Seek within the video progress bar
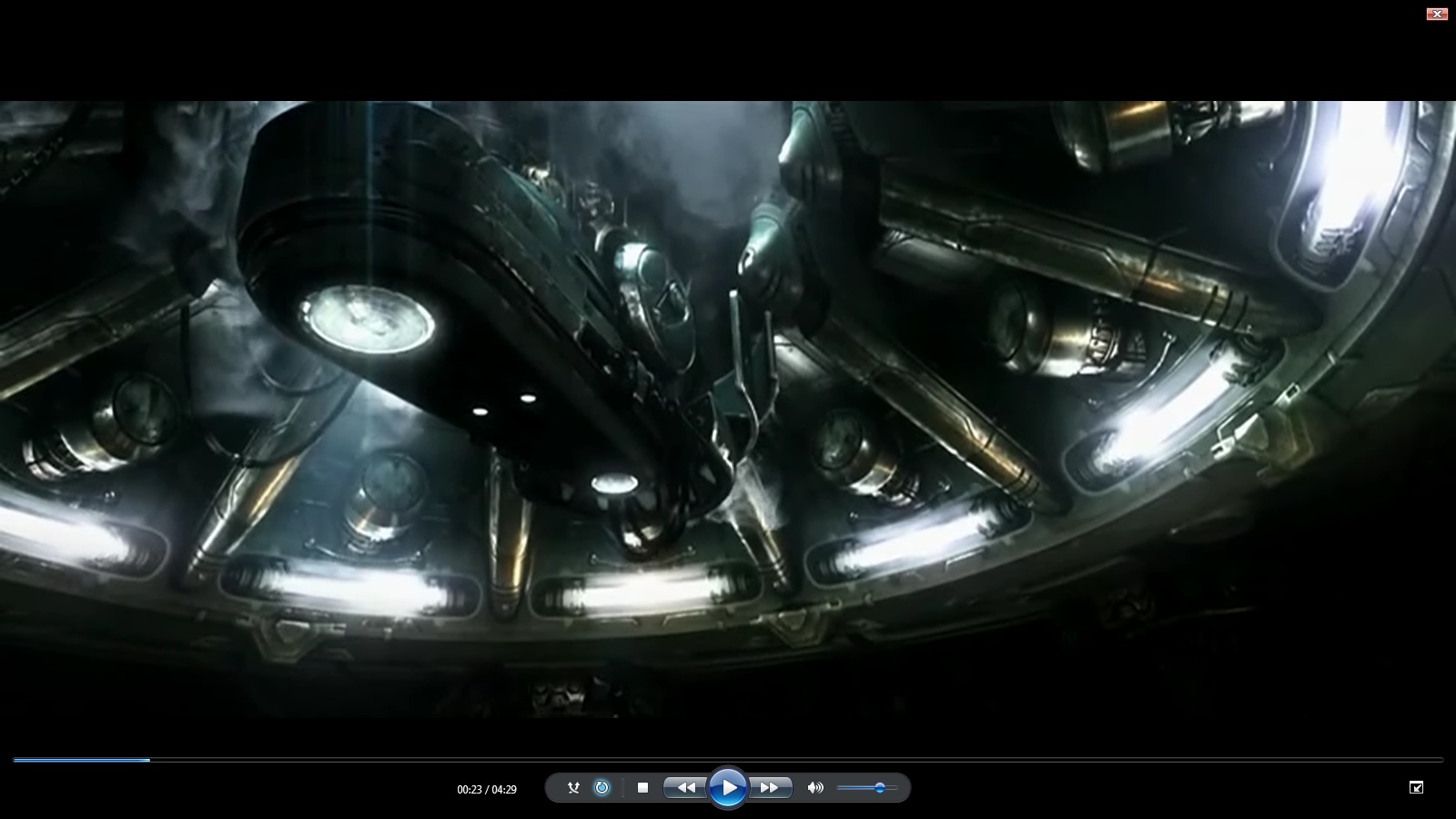This screenshot has width=1456, height=819. pyautogui.click(x=728, y=759)
